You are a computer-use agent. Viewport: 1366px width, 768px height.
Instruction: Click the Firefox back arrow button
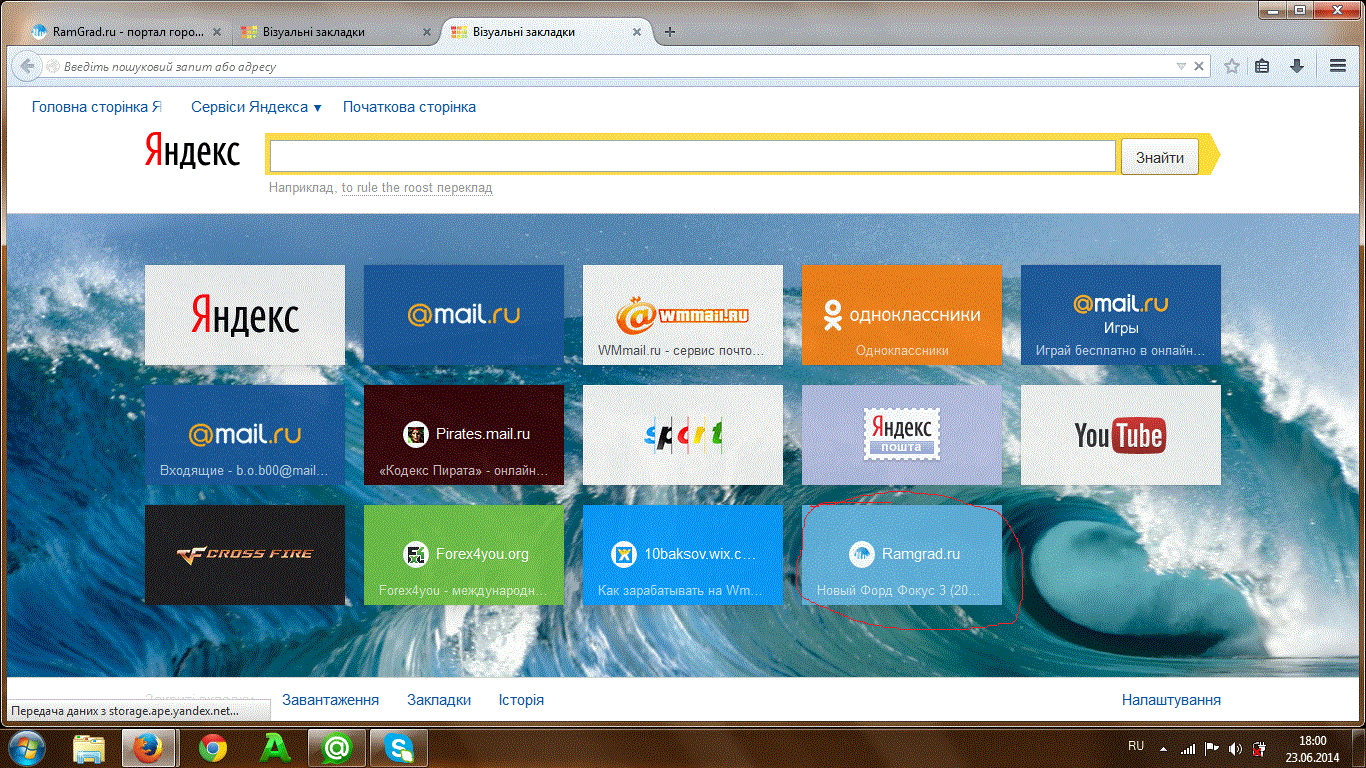(x=27, y=66)
